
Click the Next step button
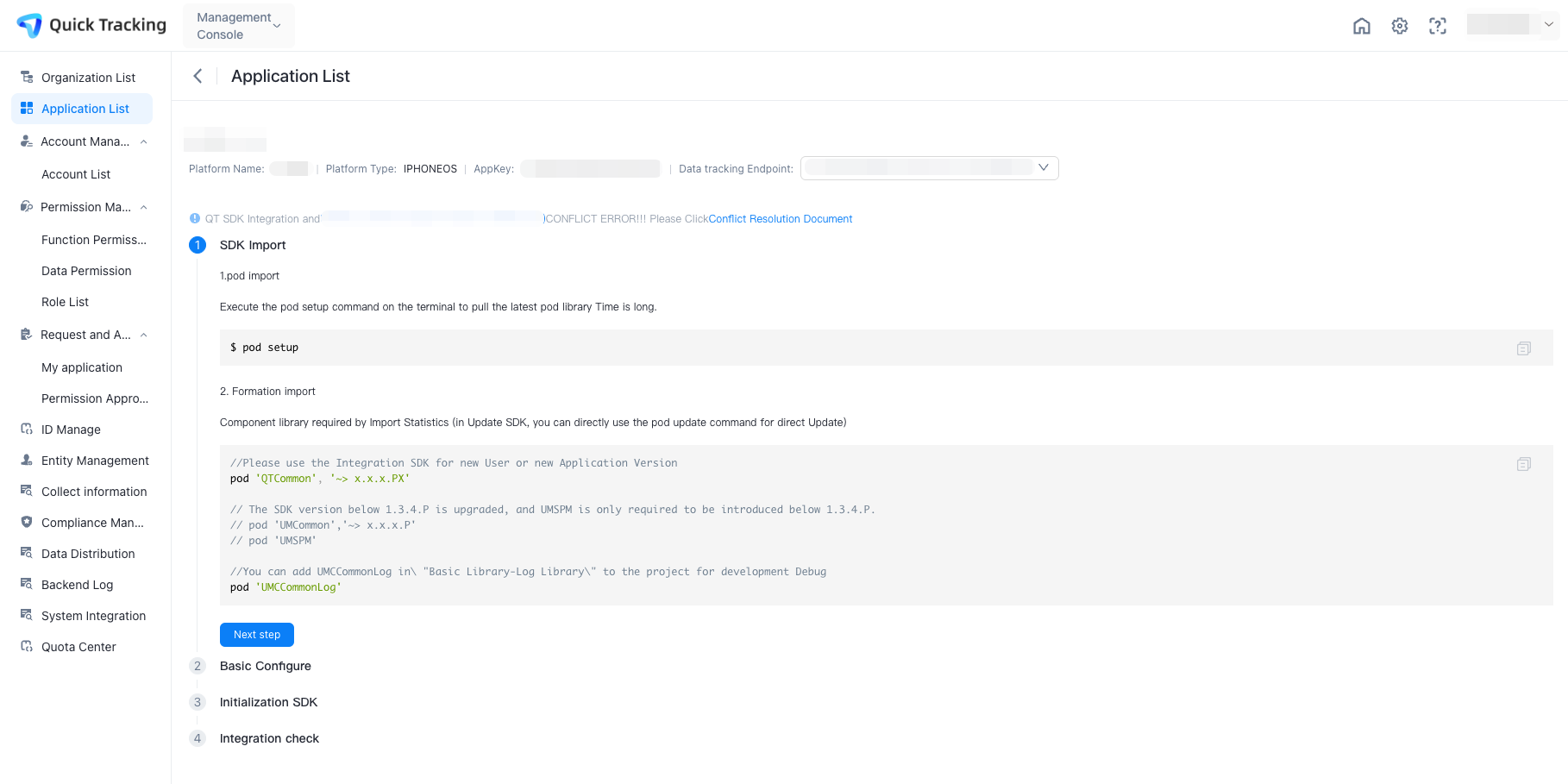point(257,635)
